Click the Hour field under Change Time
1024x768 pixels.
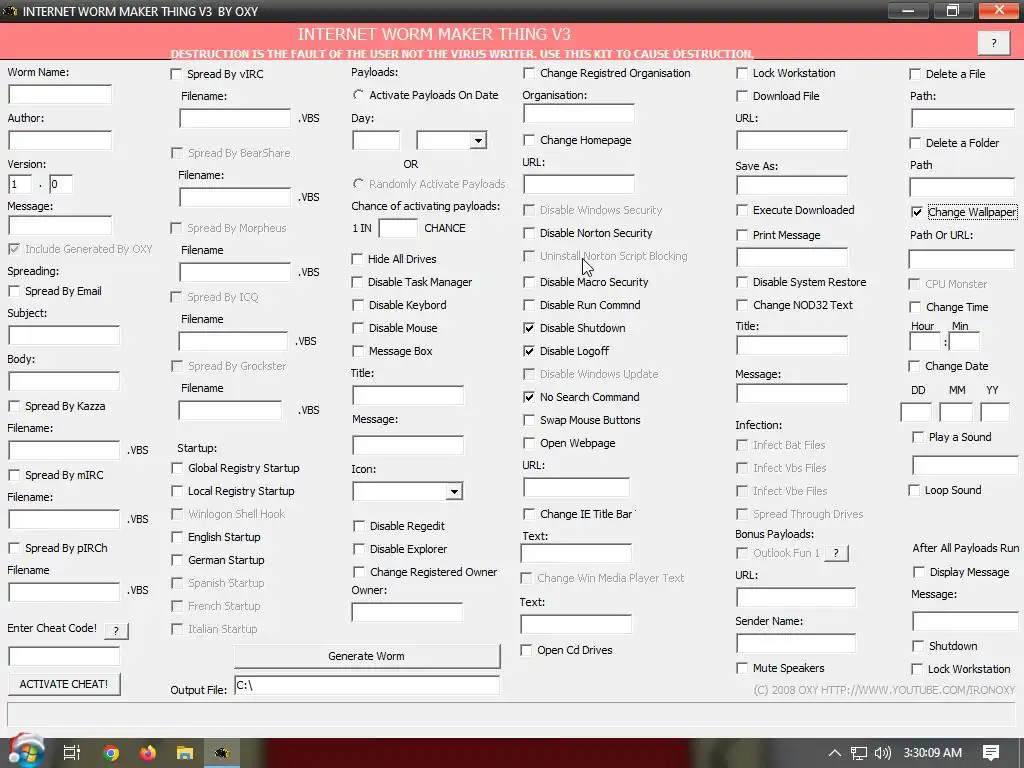point(925,342)
